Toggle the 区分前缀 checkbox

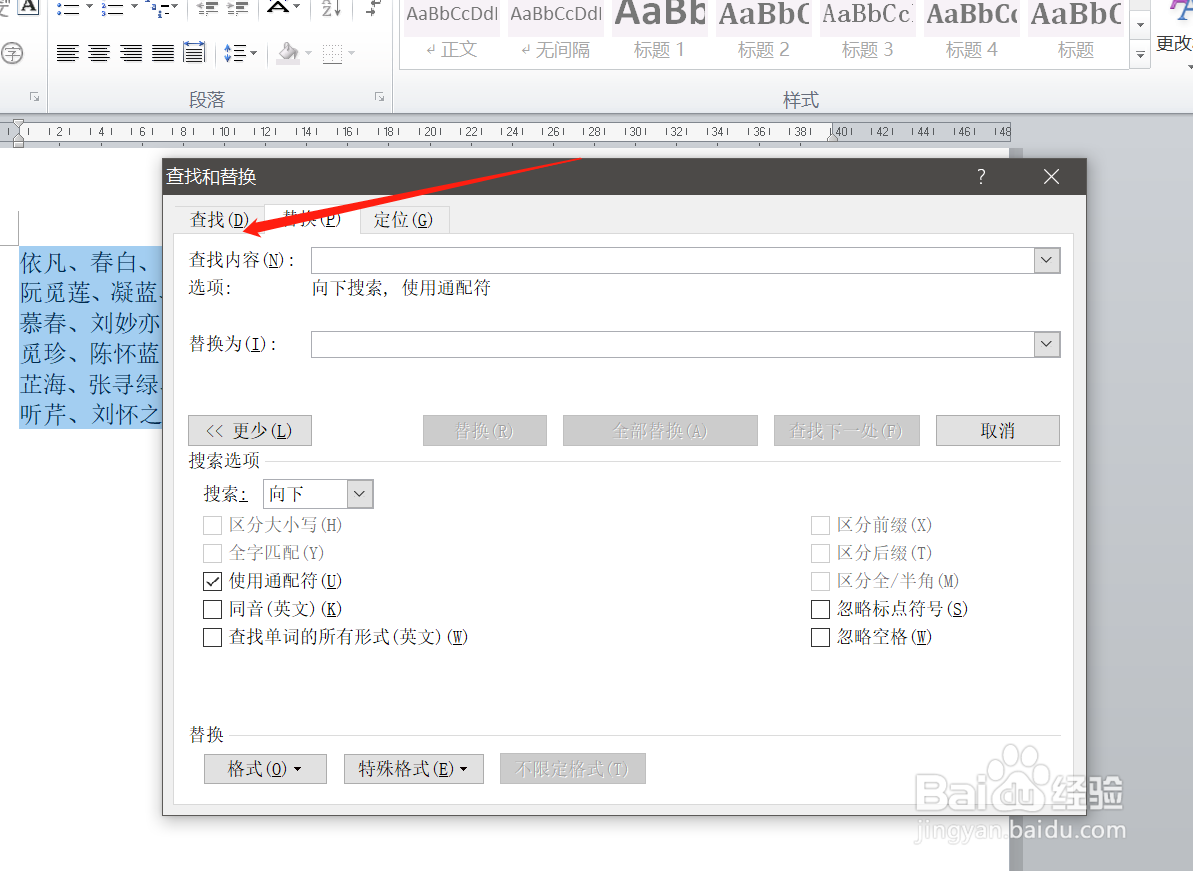(820, 525)
